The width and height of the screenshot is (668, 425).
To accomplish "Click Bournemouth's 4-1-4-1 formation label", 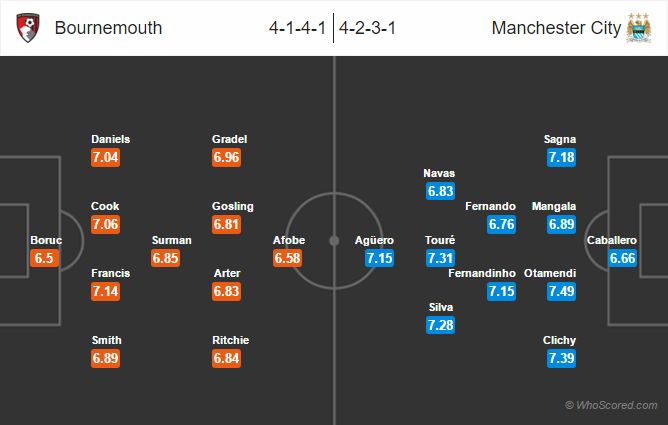I will (296, 28).
